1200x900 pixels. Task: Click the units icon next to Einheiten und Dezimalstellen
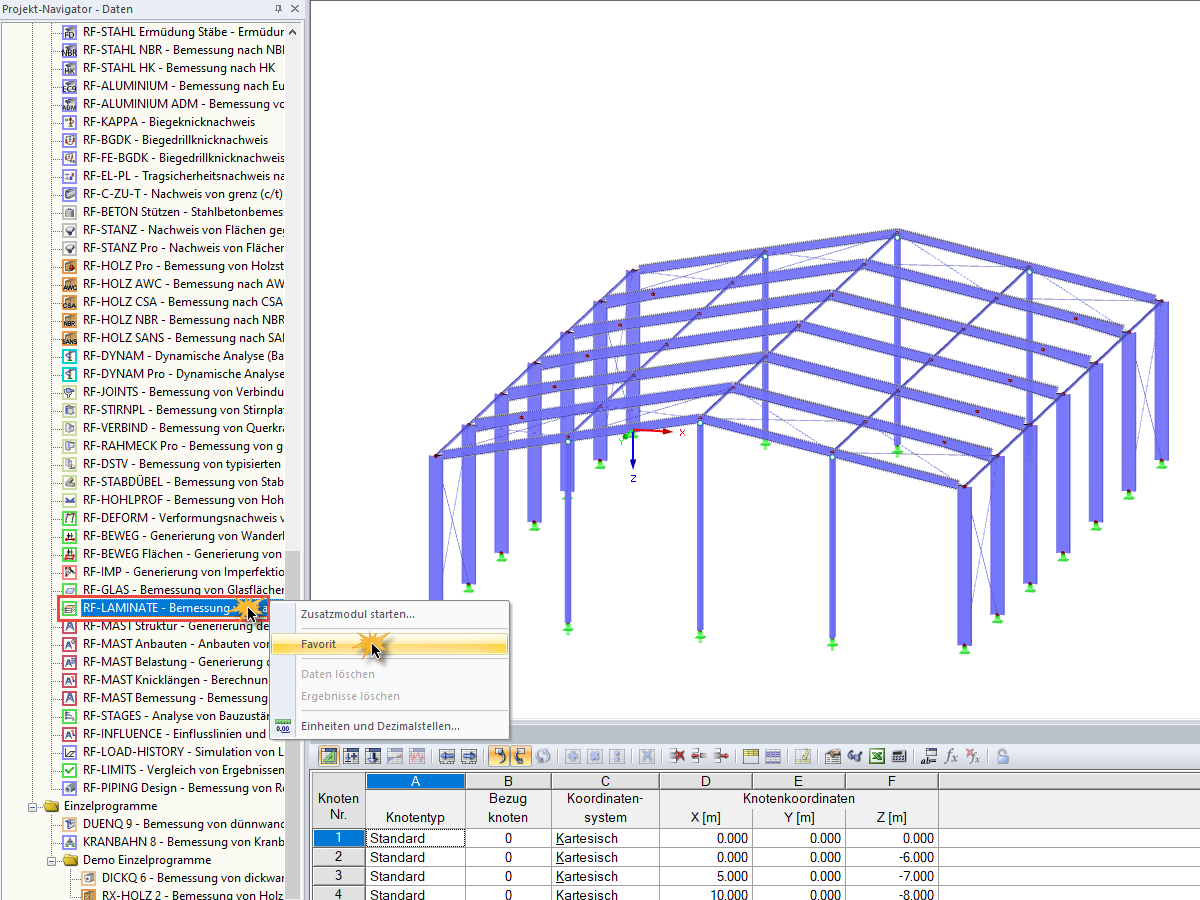pyautogui.click(x=283, y=725)
